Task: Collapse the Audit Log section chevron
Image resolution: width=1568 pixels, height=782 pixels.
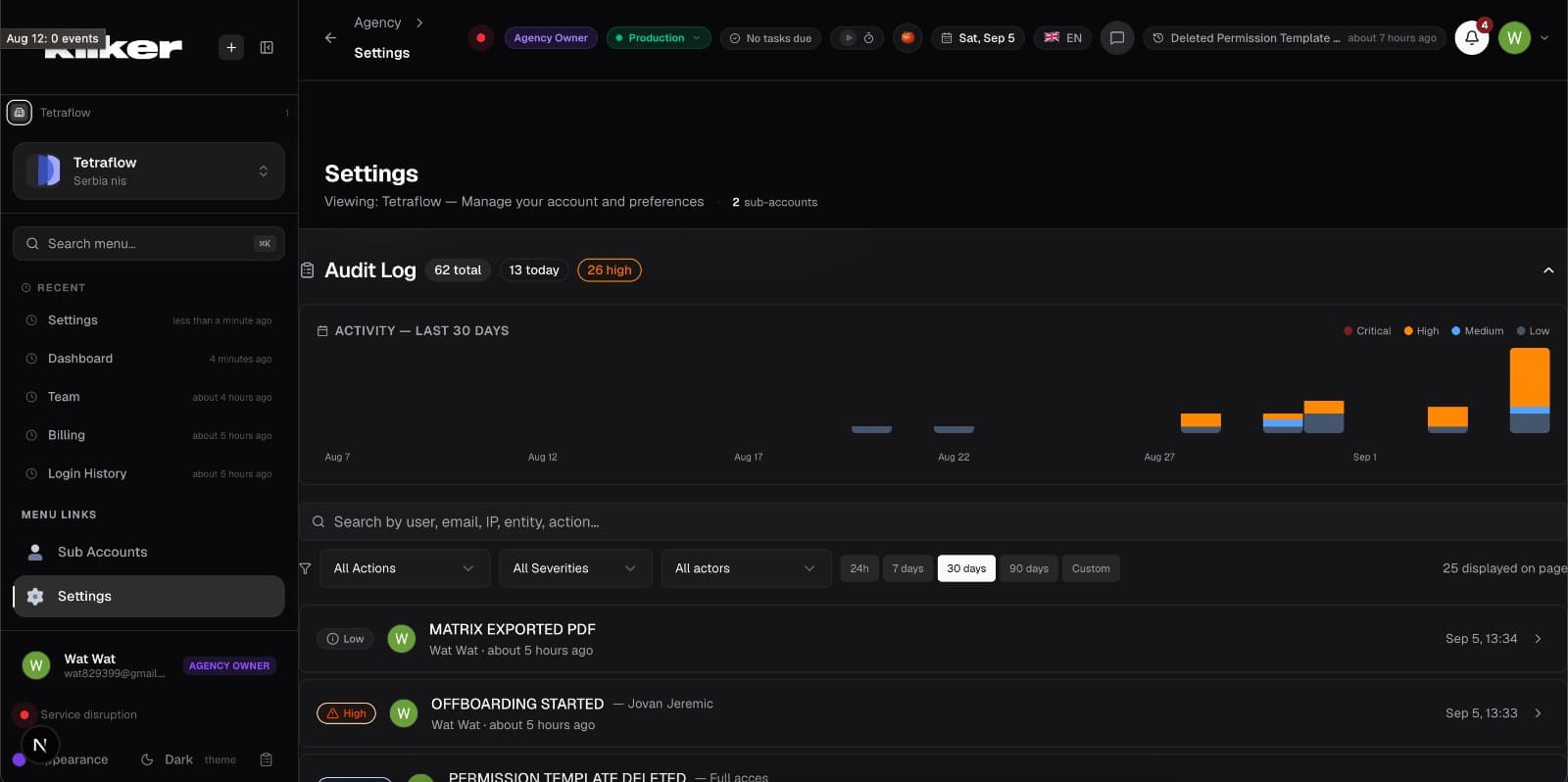Action: (x=1548, y=270)
